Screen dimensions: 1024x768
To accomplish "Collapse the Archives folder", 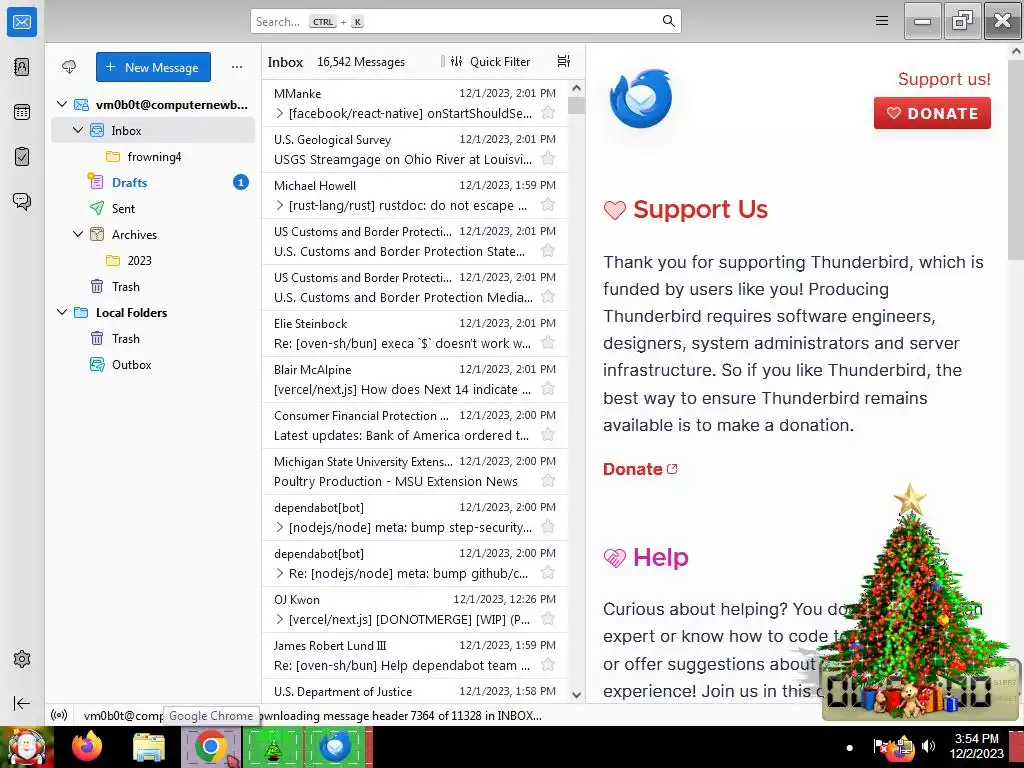I will (78, 234).
